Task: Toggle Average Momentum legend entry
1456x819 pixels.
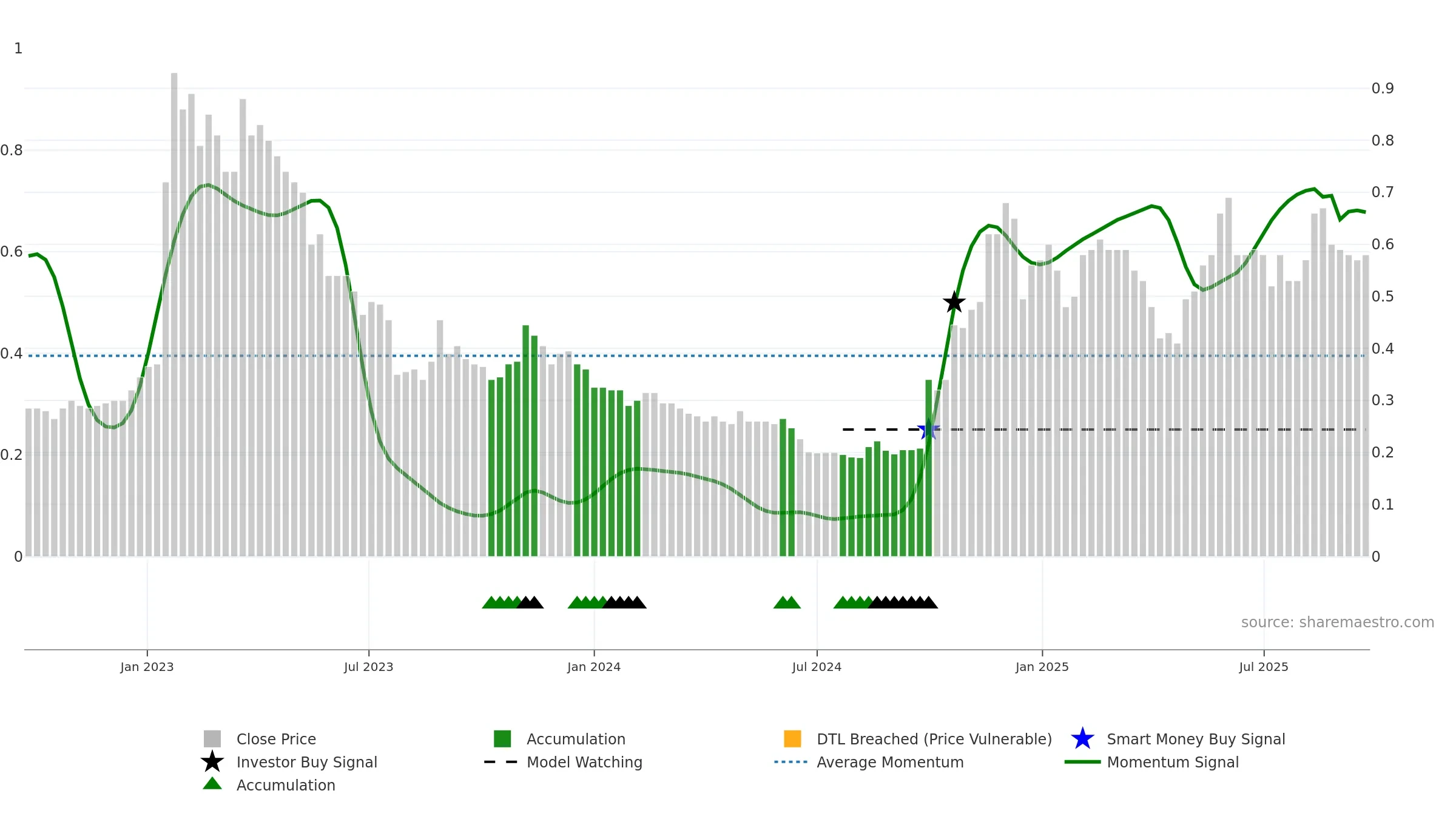Action: coord(890,762)
